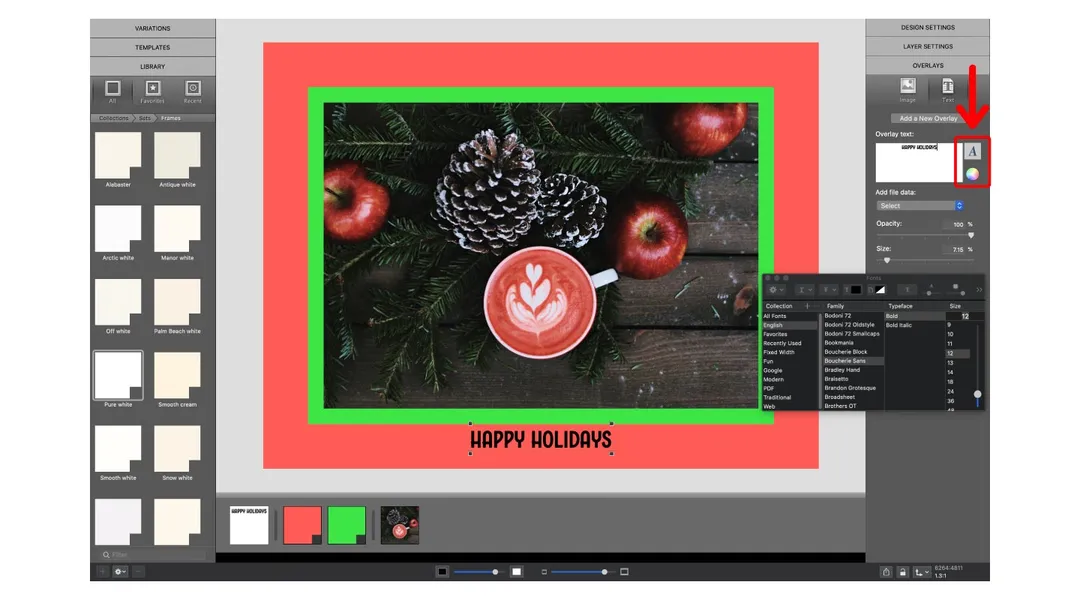Select the red layer thumbnail in the strip

click(302, 526)
